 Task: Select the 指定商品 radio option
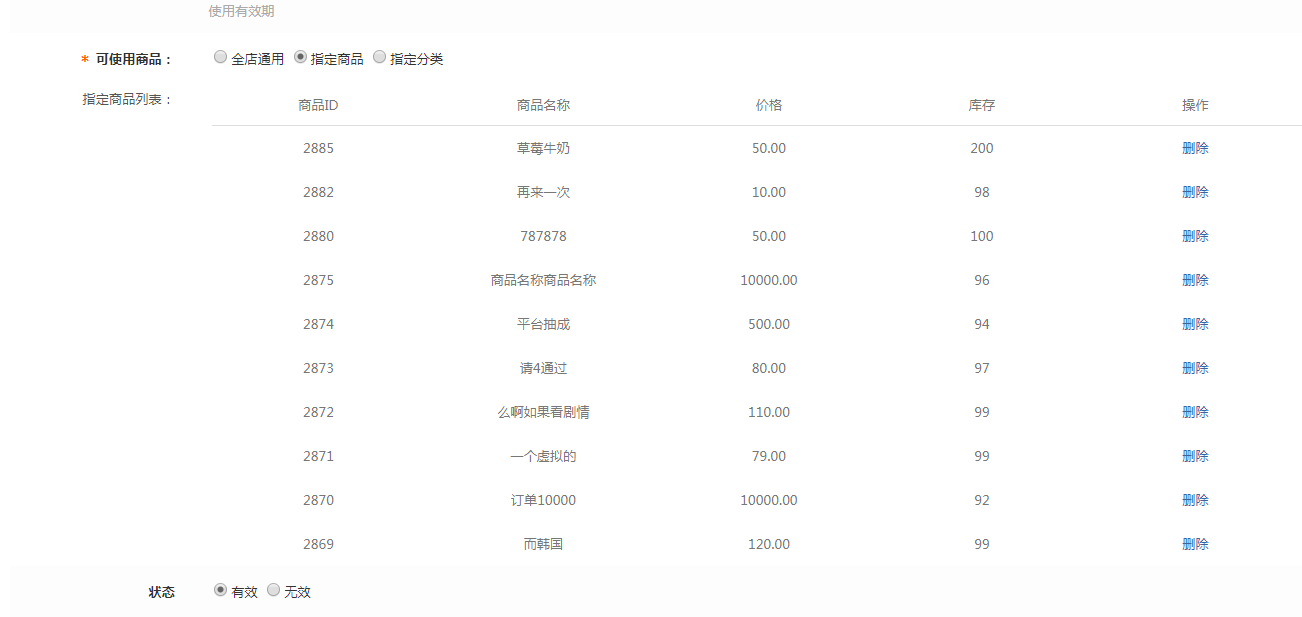click(x=300, y=58)
